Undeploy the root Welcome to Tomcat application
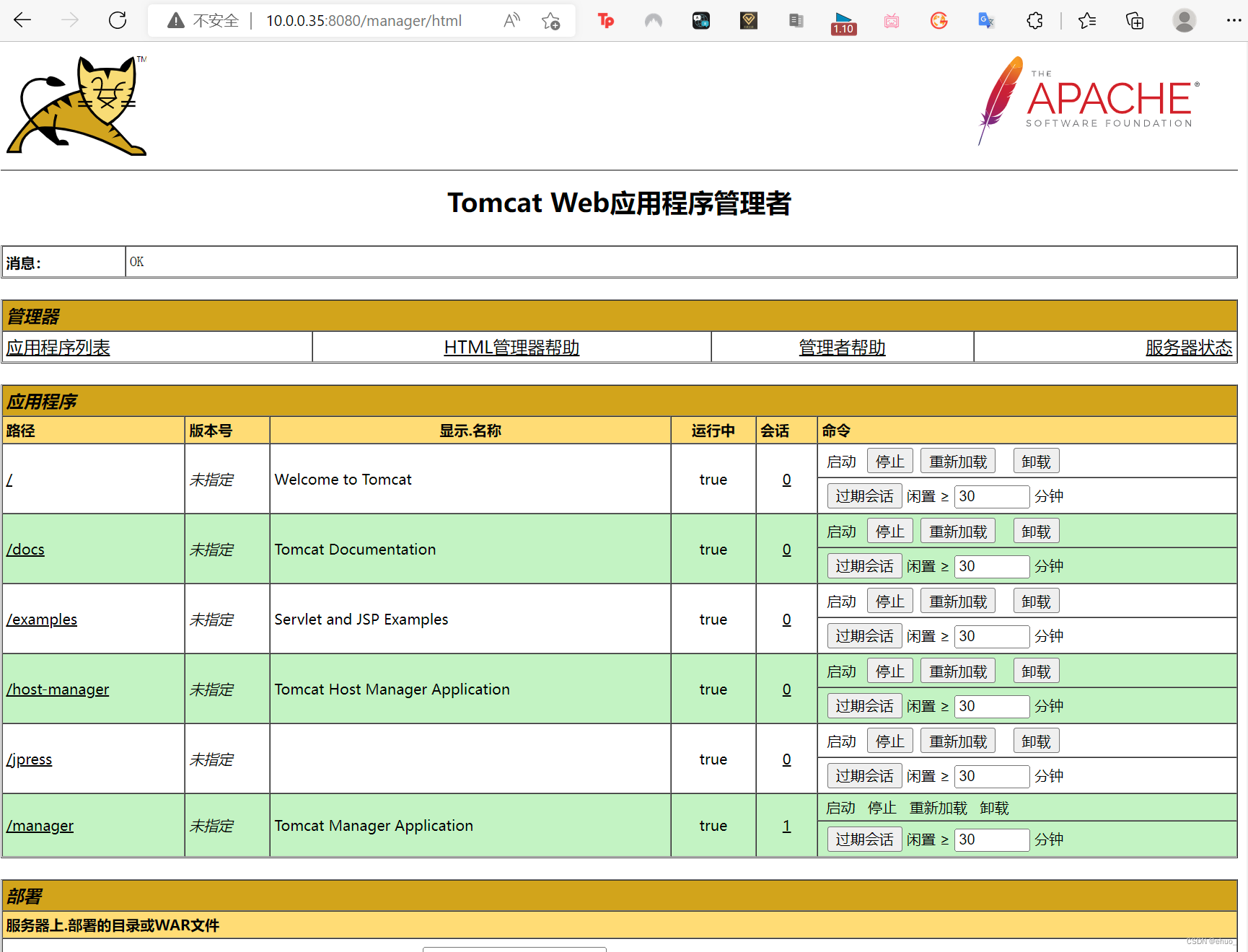1248x952 pixels. coord(1035,462)
